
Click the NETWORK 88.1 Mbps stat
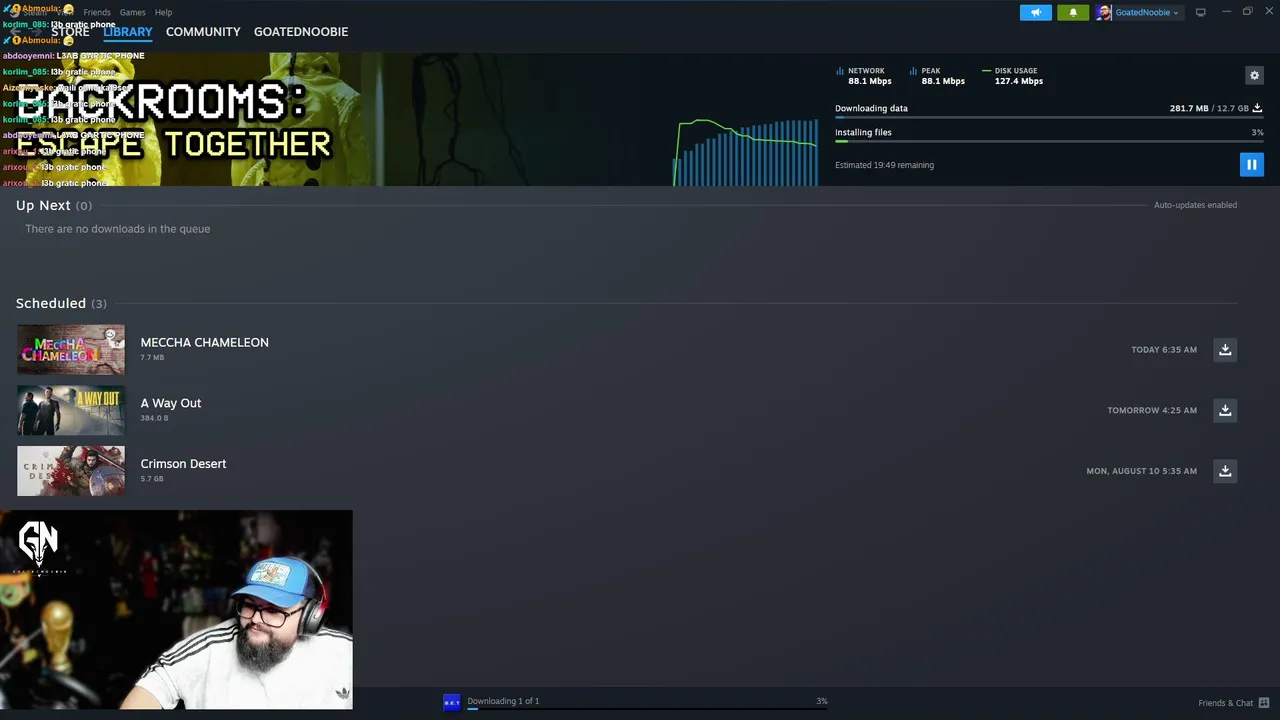(862, 76)
